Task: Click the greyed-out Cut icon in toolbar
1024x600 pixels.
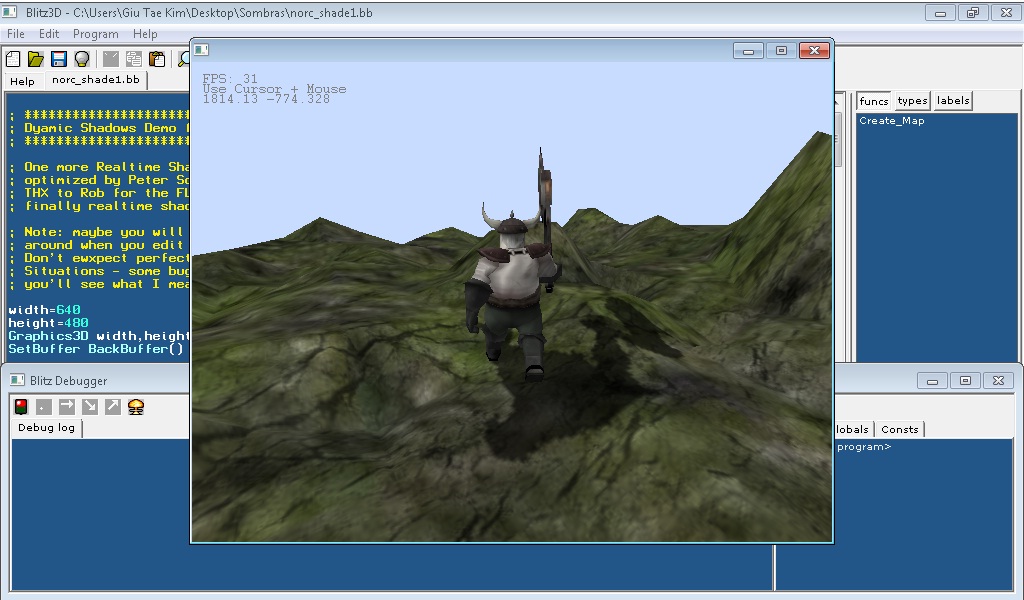Action: coord(111,59)
